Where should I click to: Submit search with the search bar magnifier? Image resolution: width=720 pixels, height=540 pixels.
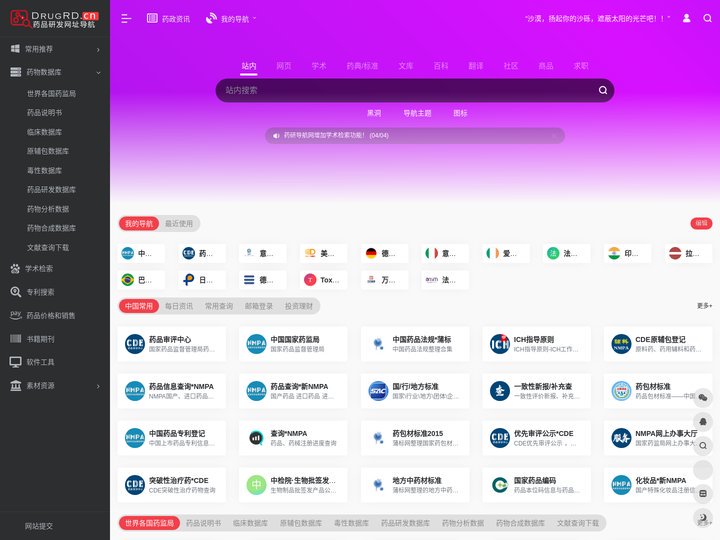point(603,90)
